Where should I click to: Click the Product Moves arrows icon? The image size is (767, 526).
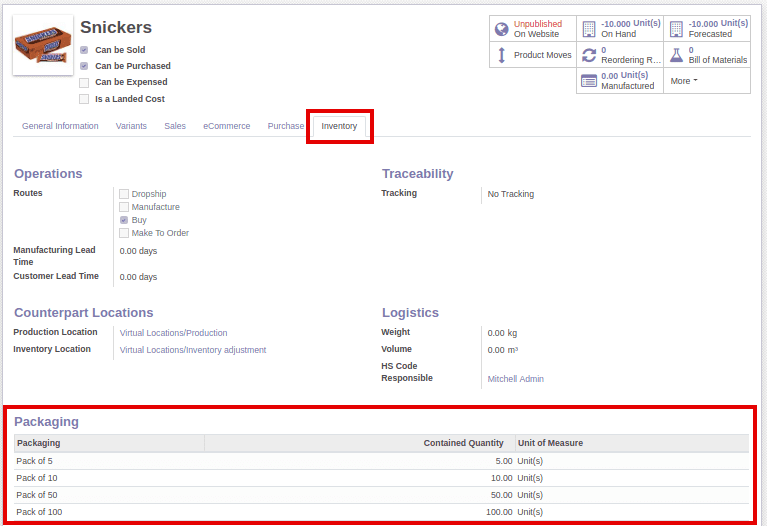pos(501,55)
